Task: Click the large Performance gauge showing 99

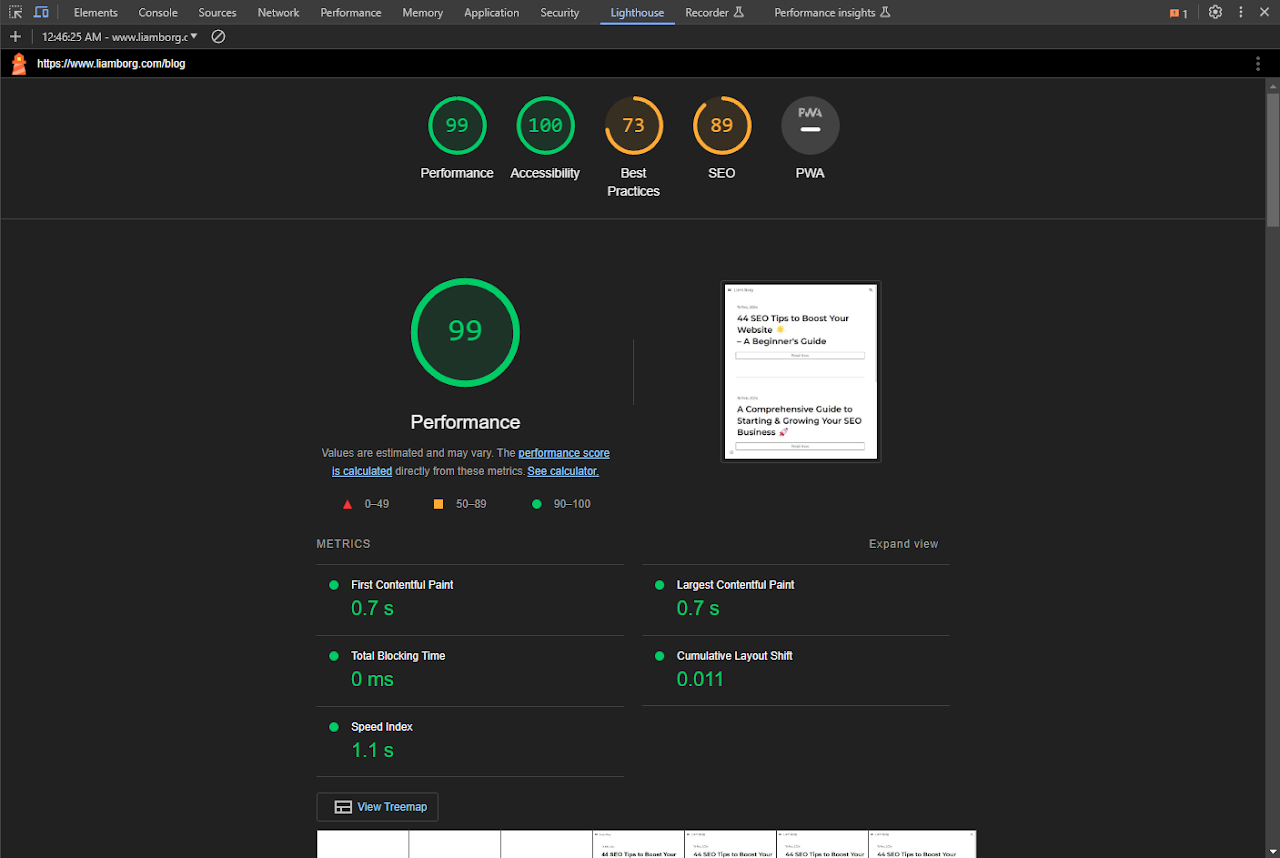Action: [465, 332]
